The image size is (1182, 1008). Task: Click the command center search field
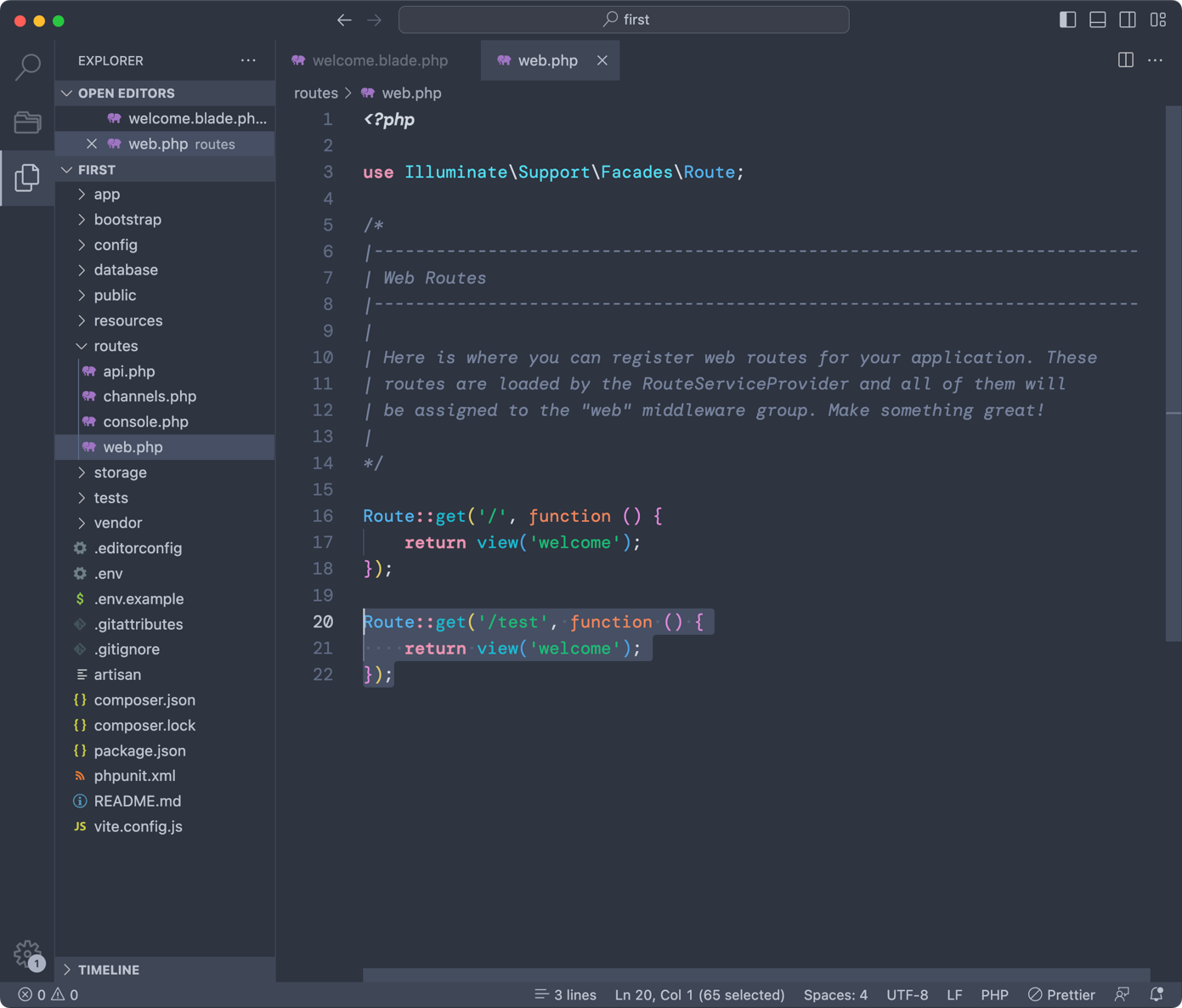(624, 20)
